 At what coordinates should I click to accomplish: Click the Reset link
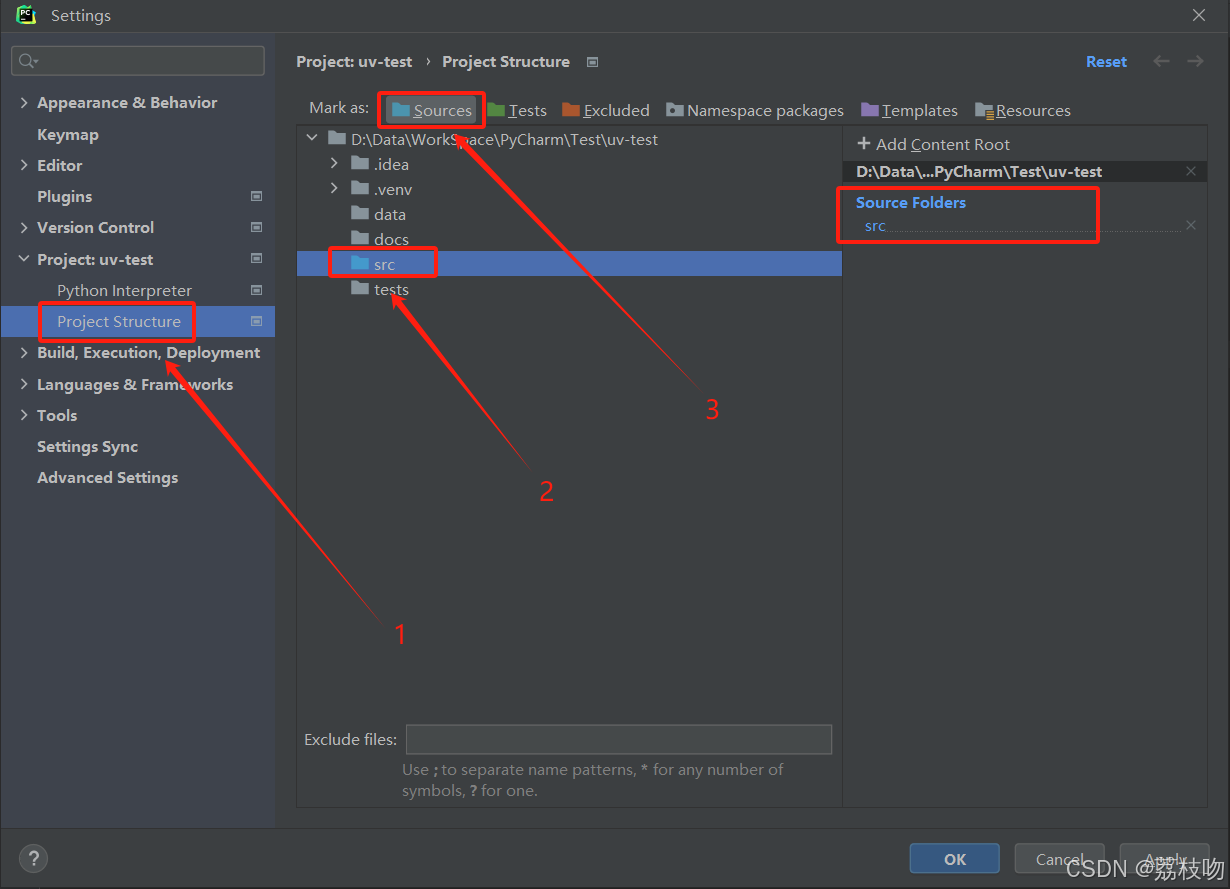(1106, 62)
